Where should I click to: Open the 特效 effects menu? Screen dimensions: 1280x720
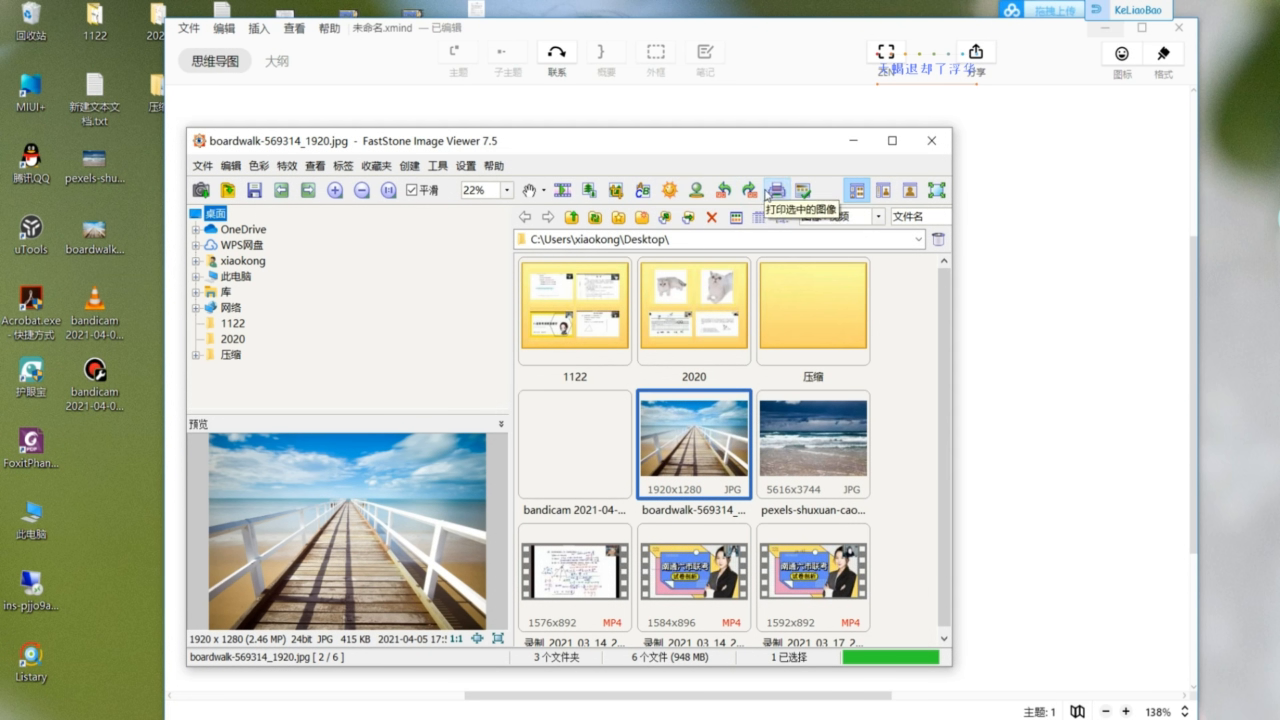click(x=287, y=166)
